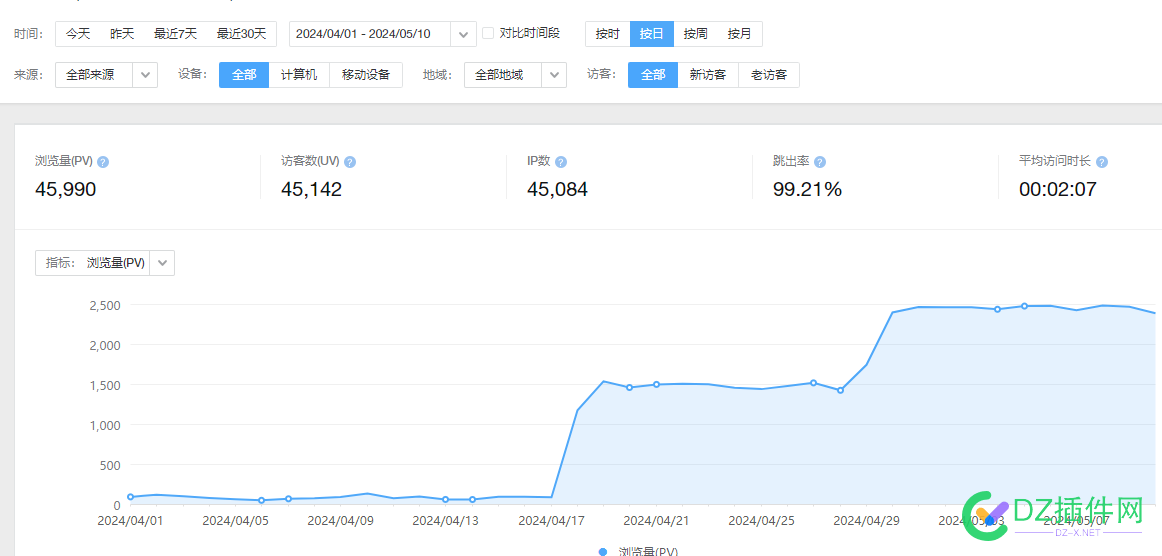Viewport: 1162px width, 556px height.
Task: Switch granularity to 按周
Action: 695,34
